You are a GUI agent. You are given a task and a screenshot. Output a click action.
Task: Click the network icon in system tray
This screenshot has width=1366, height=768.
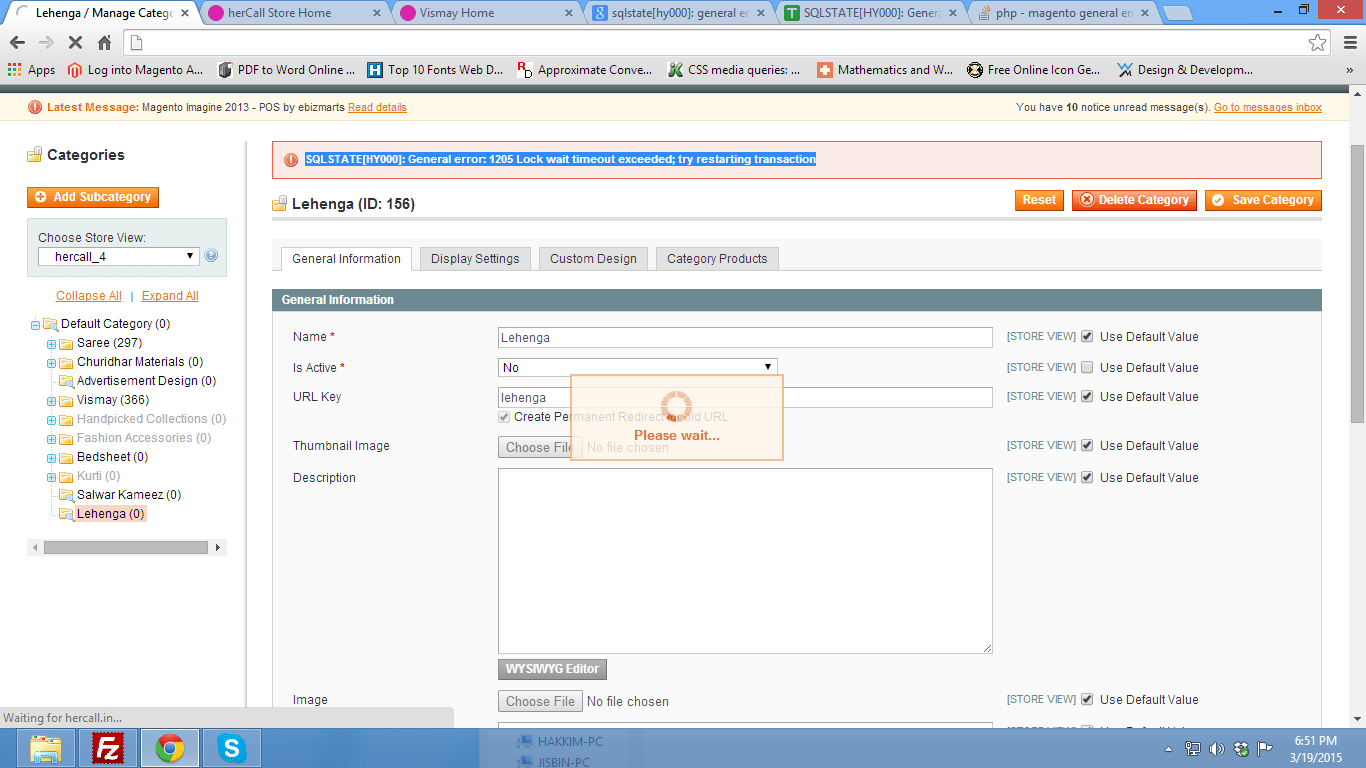pyautogui.click(x=1192, y=748)
